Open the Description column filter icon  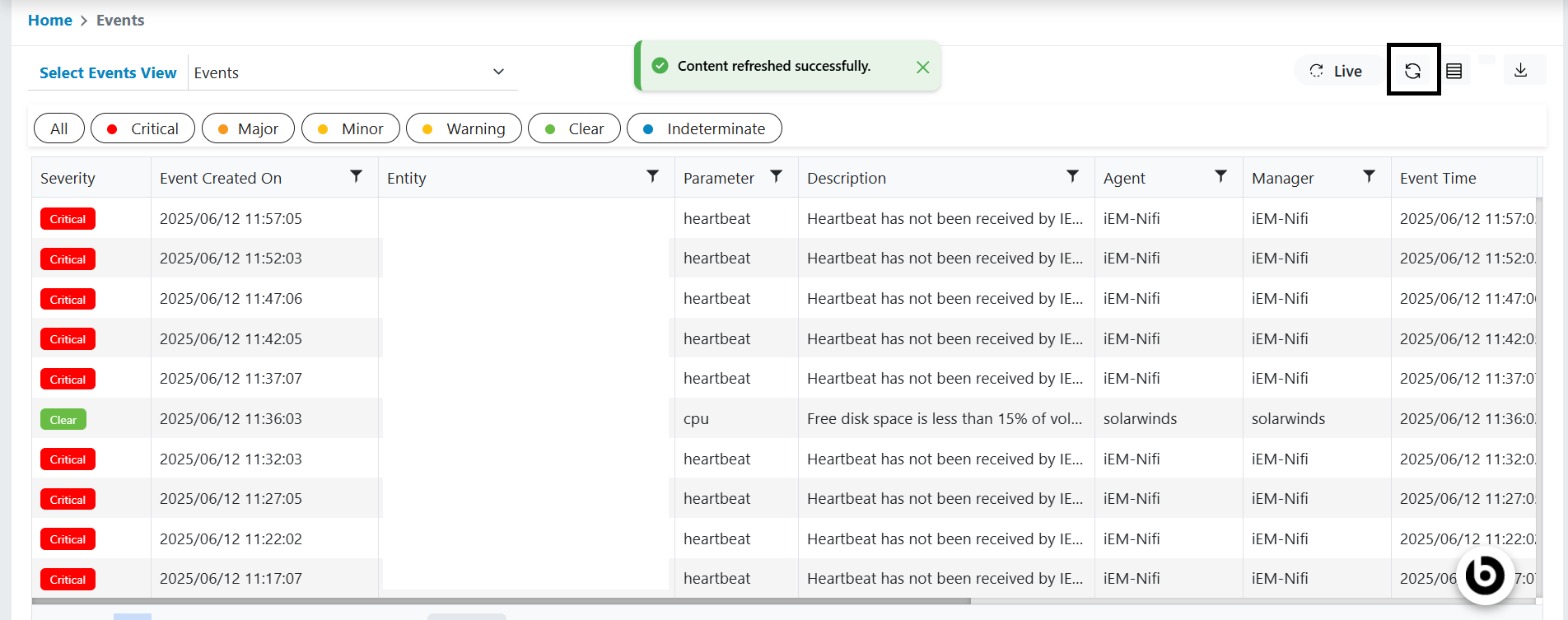click(1072, 176)
